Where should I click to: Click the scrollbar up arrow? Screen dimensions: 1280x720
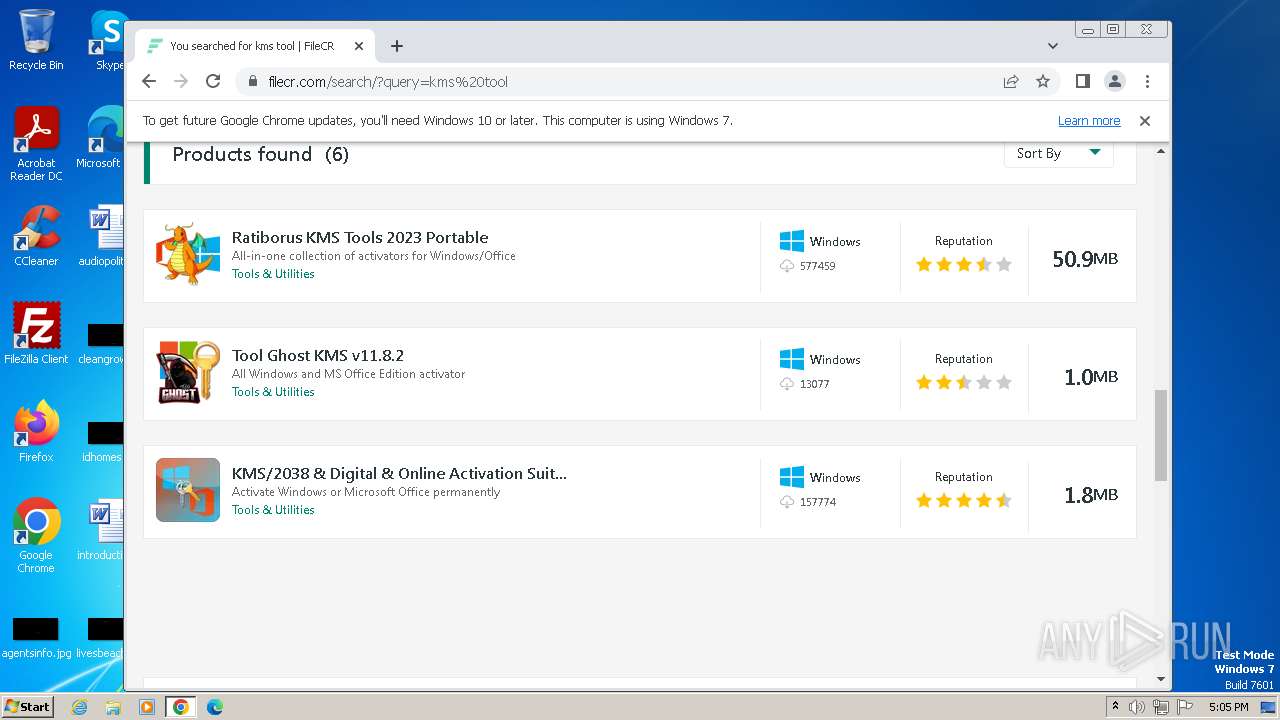pyautogui.click(x=1161, y=151)
